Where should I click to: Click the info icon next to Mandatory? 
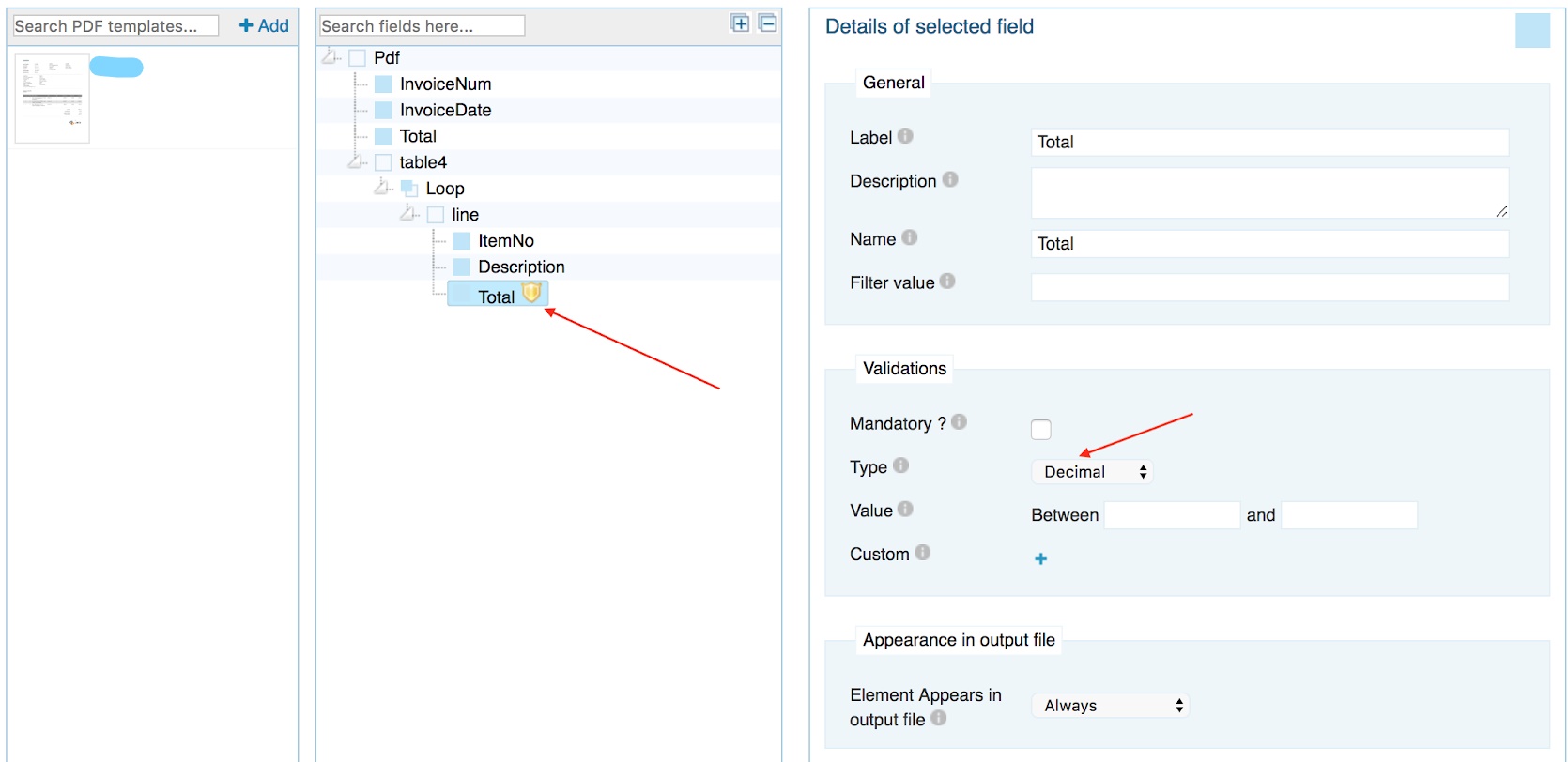click(x=959, y=422)
